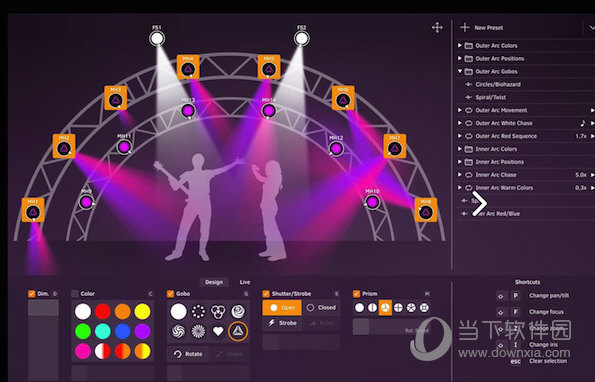Viewport: 595px width, 382px height.
Task: Set shutter to Open
Action: (x=282, y=308)
